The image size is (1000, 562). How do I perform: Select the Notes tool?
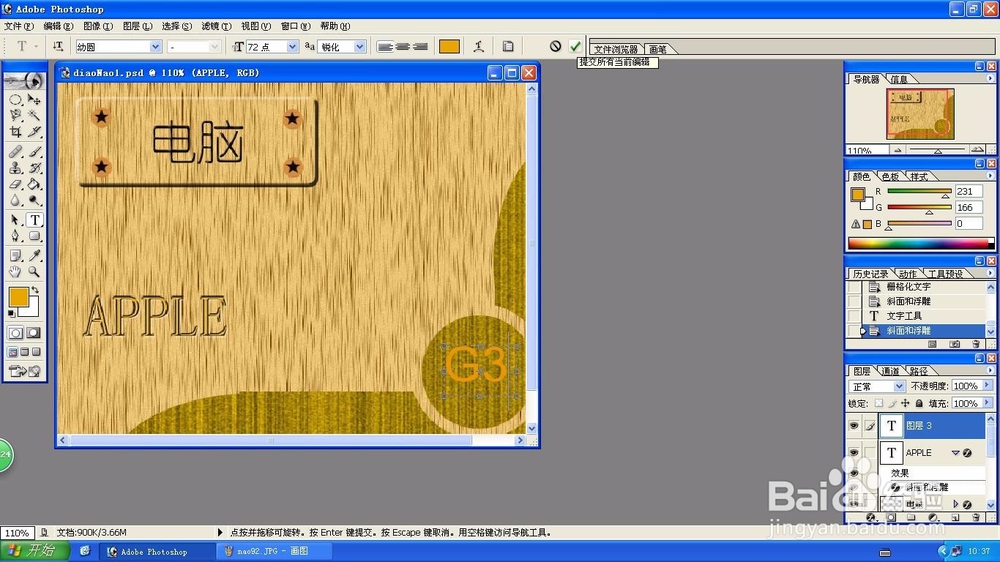tap(15, 256)
